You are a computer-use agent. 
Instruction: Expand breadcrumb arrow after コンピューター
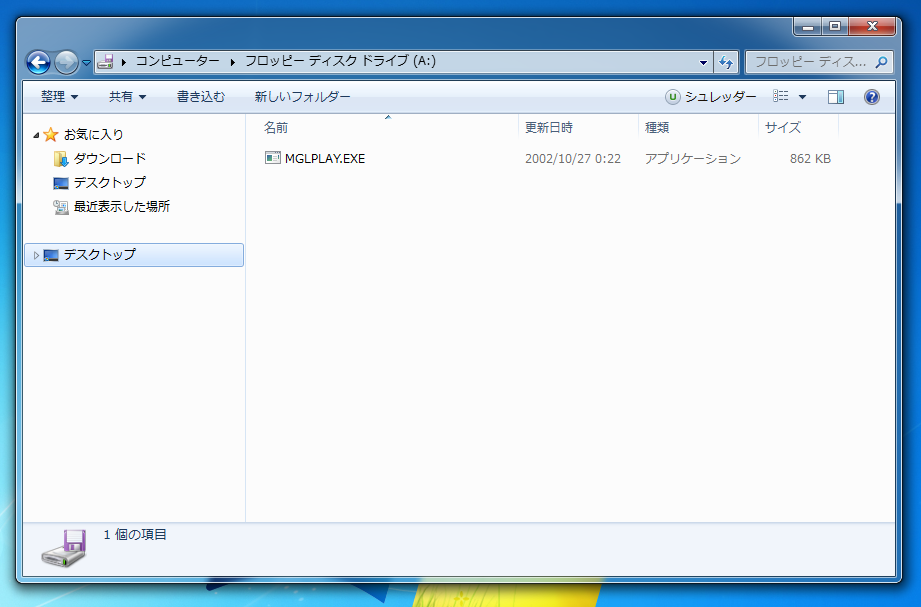click(x=233, y=62)
